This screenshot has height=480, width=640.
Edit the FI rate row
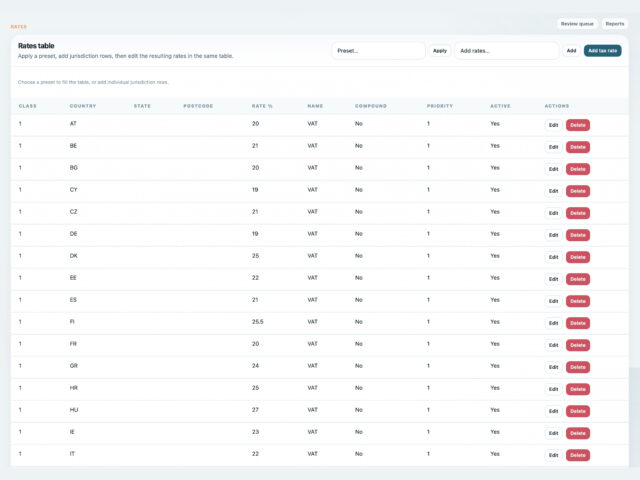(x=553, y=323)
